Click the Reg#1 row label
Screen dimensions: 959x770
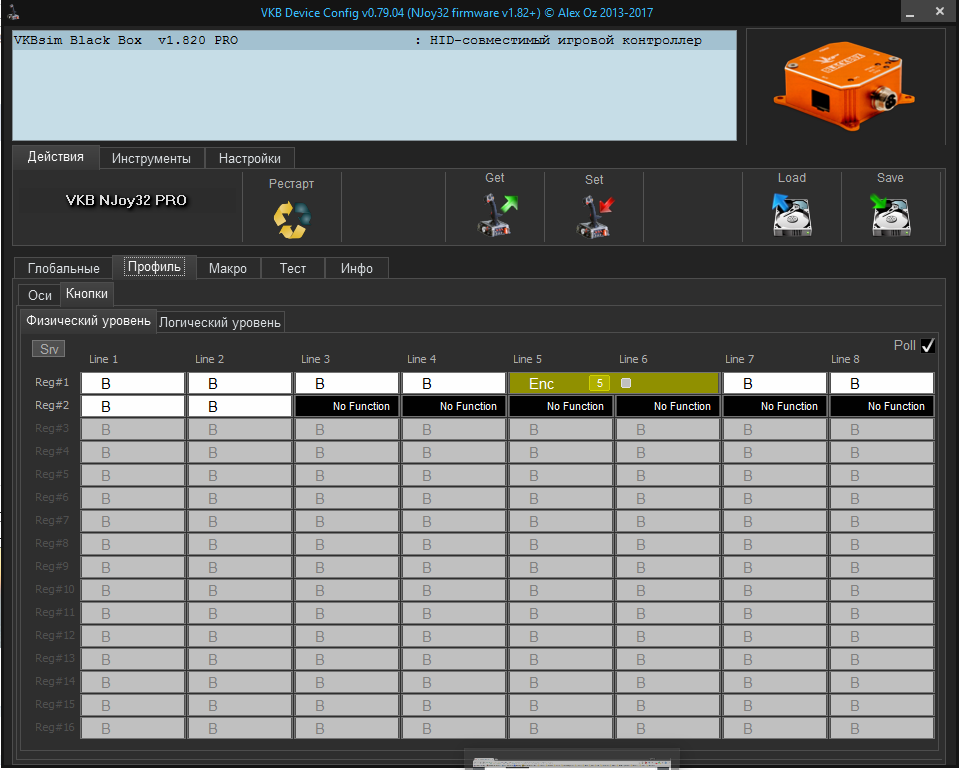52,382
